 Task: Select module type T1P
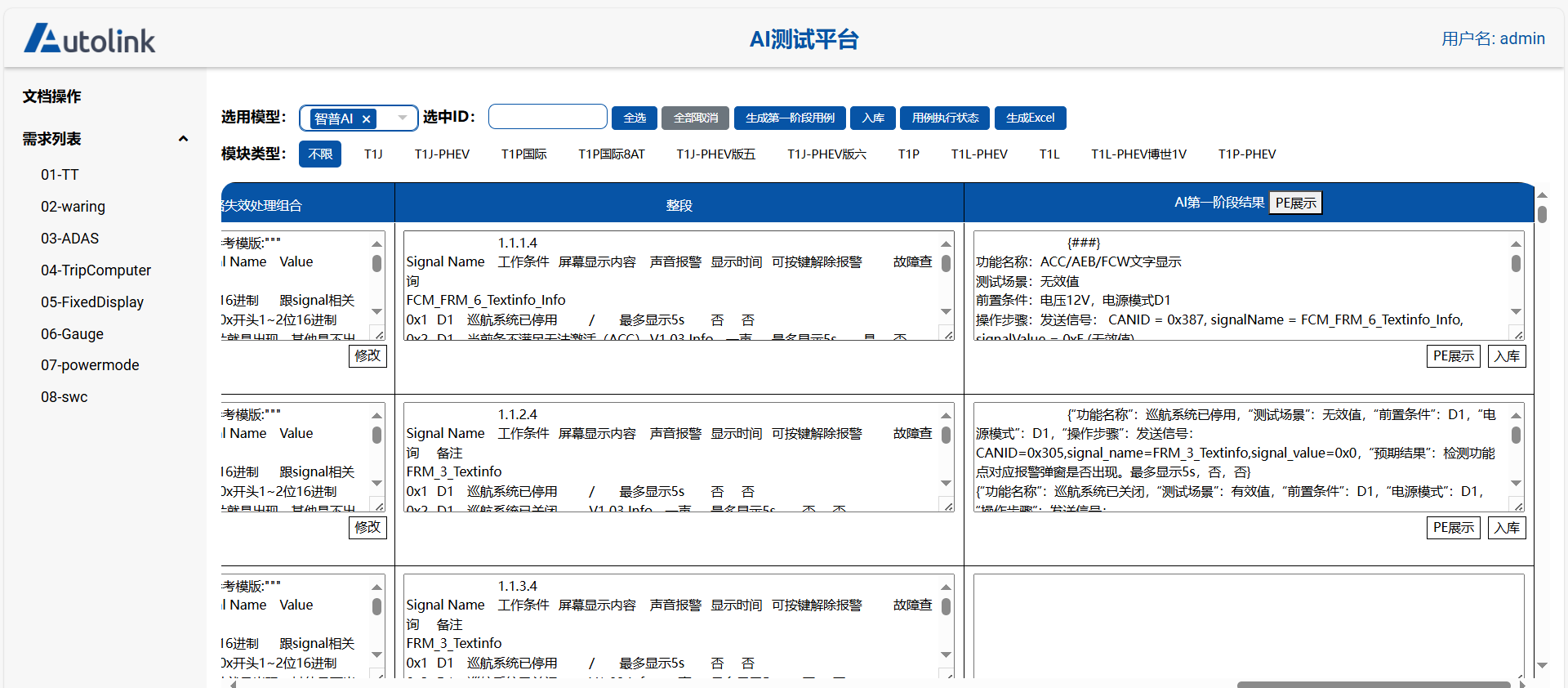(x=908, y=154)
